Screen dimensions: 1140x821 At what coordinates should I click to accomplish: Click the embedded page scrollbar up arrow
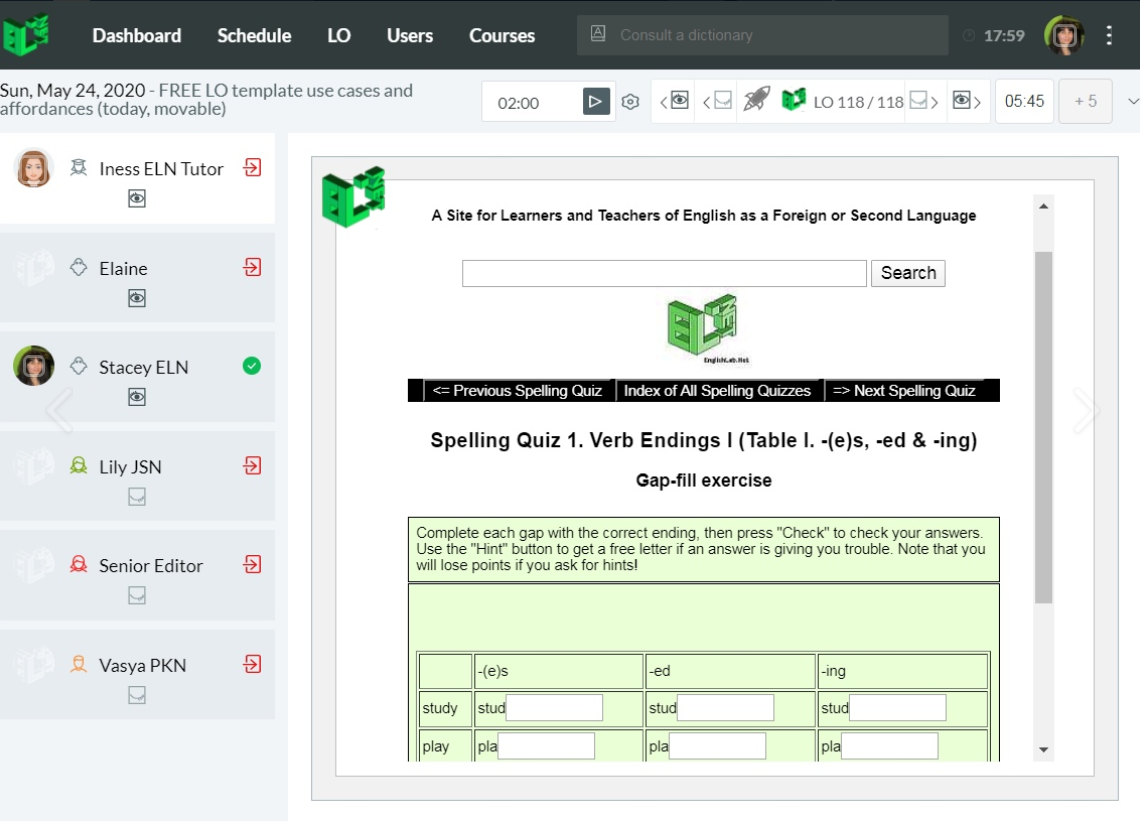pos(1043,207)
